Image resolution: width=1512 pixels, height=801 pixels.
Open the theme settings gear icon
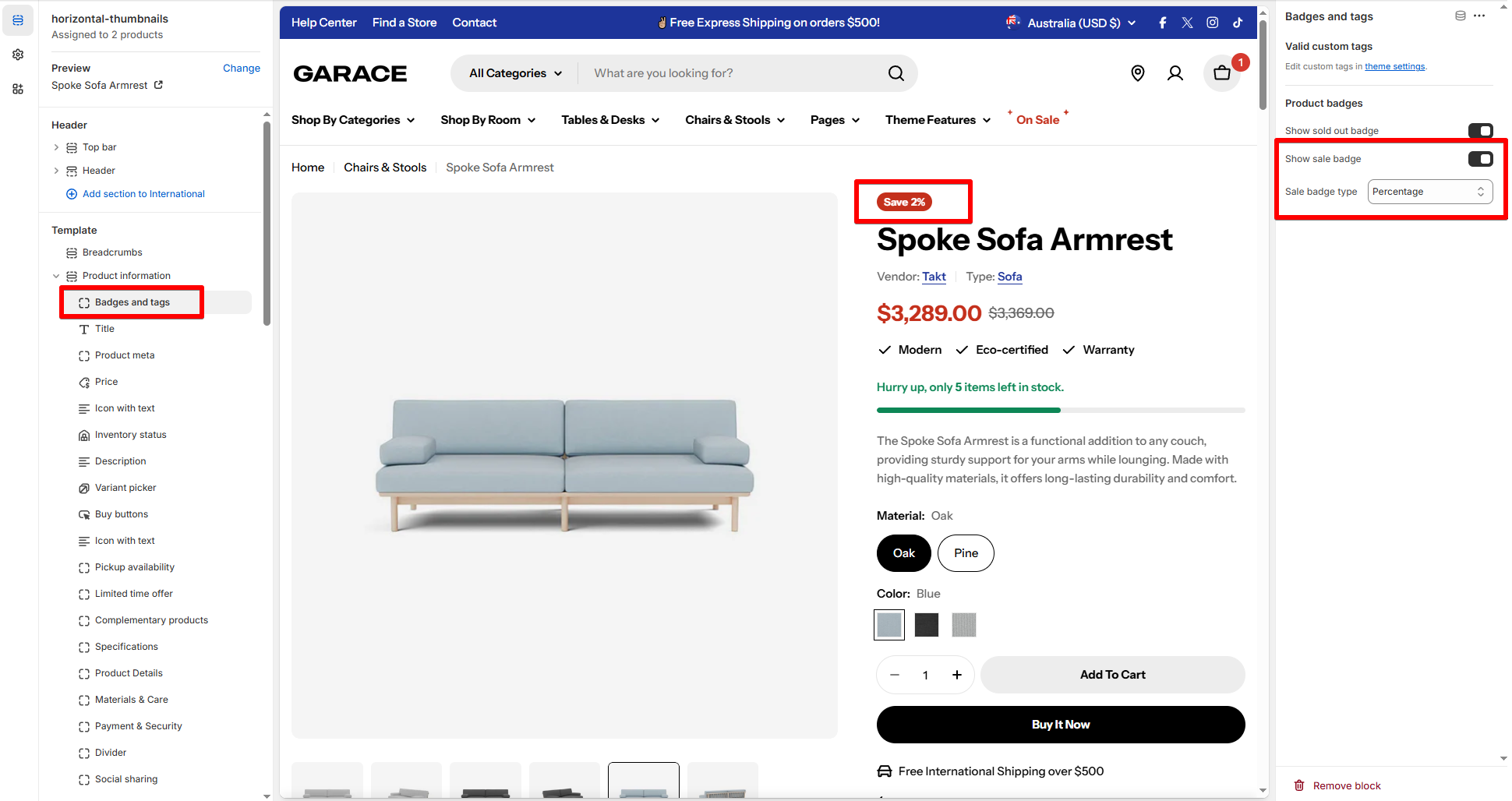pyautogui.click(x=18, y=55)
